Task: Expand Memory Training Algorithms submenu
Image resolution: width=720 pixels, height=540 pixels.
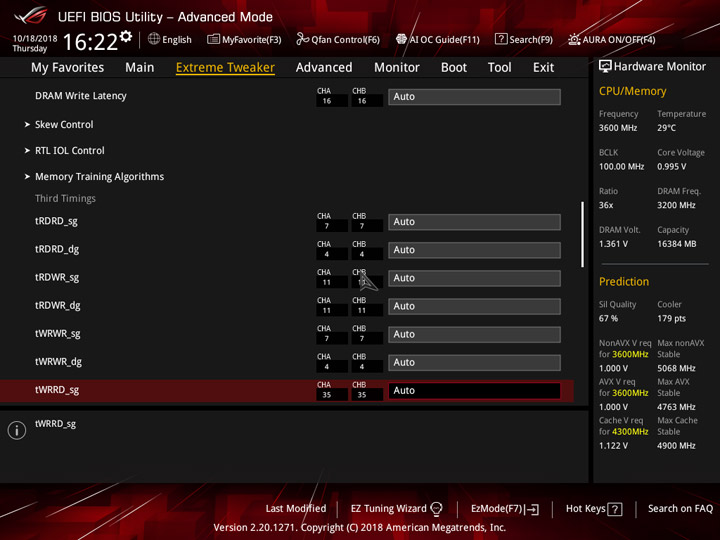Action: (x=99, y=177)
